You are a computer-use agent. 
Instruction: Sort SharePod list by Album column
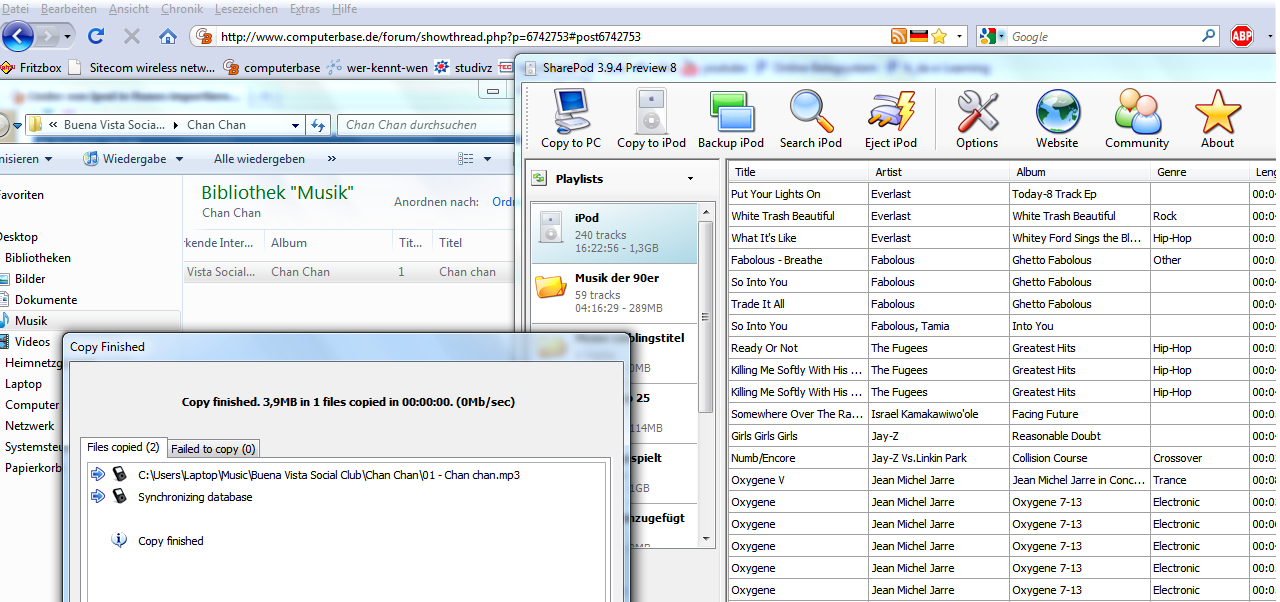click(1079, 172)
